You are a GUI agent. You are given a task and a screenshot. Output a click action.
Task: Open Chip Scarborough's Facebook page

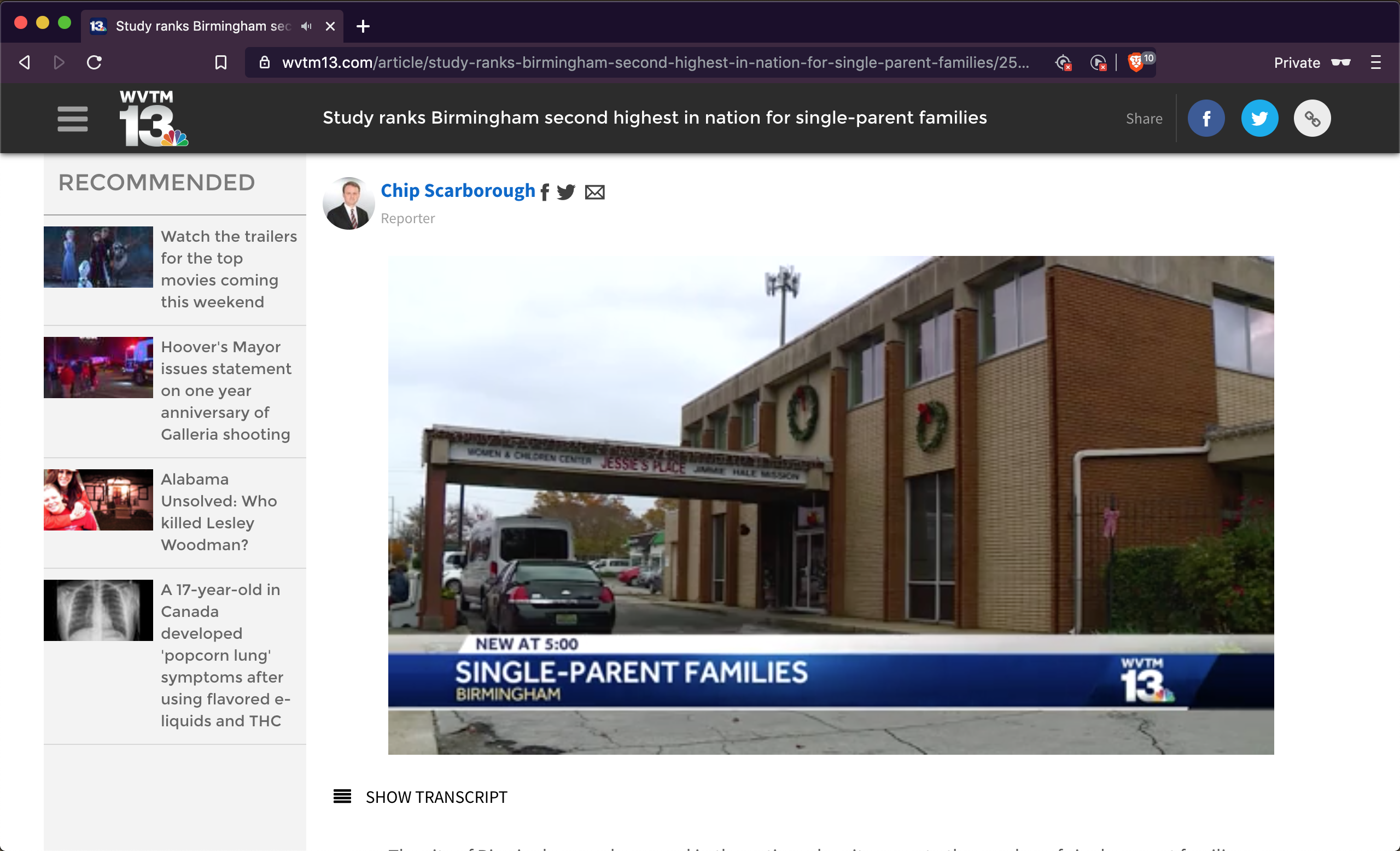(545, 192)
